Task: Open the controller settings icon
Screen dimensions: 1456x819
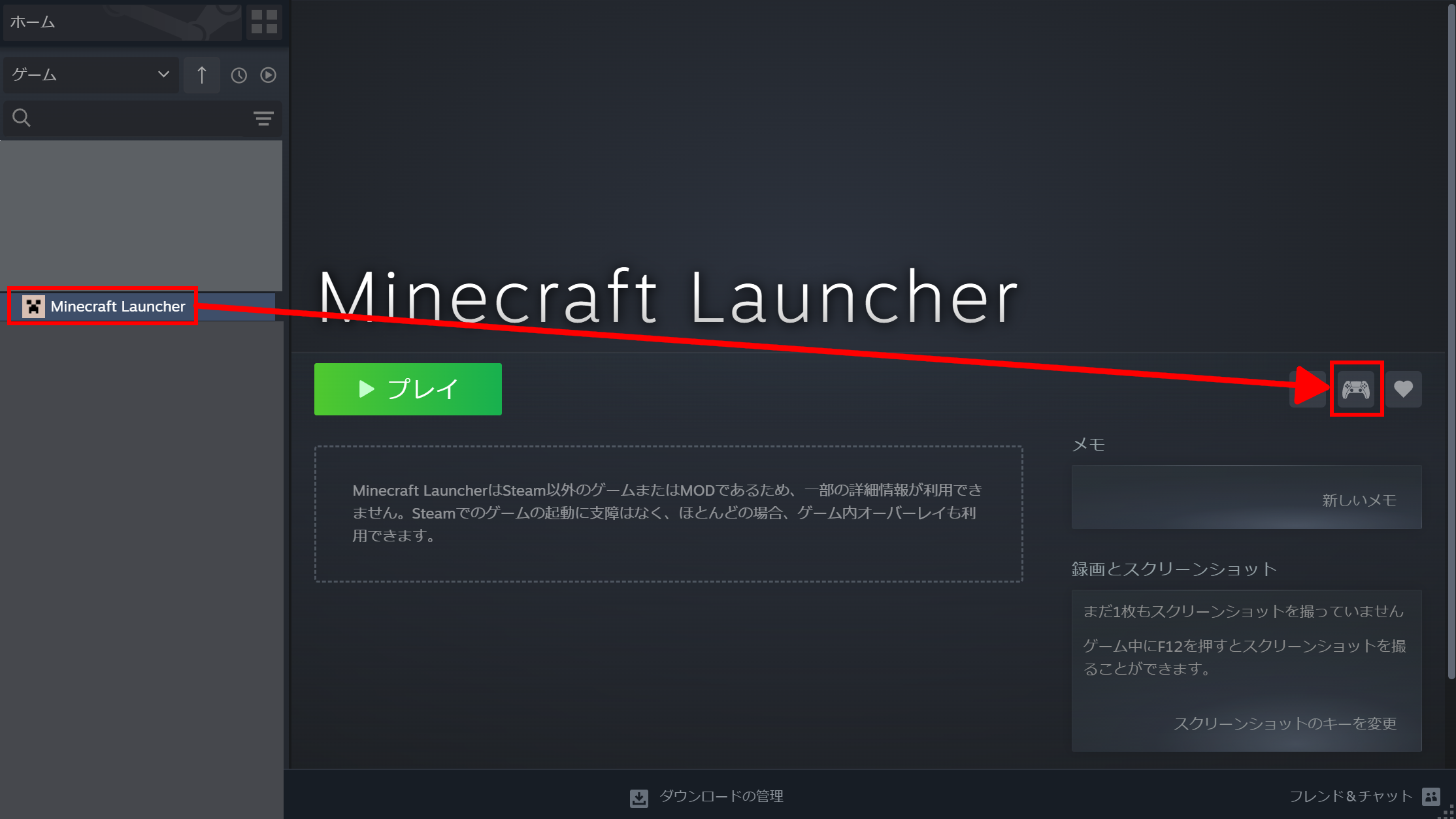Action: (x=1356, y=389)
